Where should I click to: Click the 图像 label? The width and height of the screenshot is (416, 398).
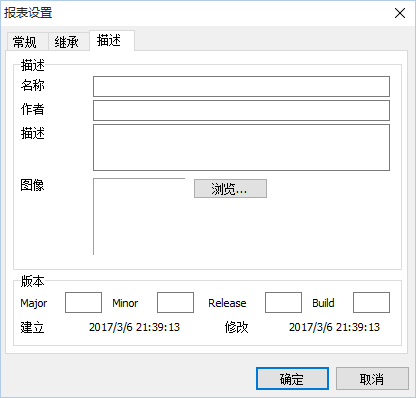point(32,185)
